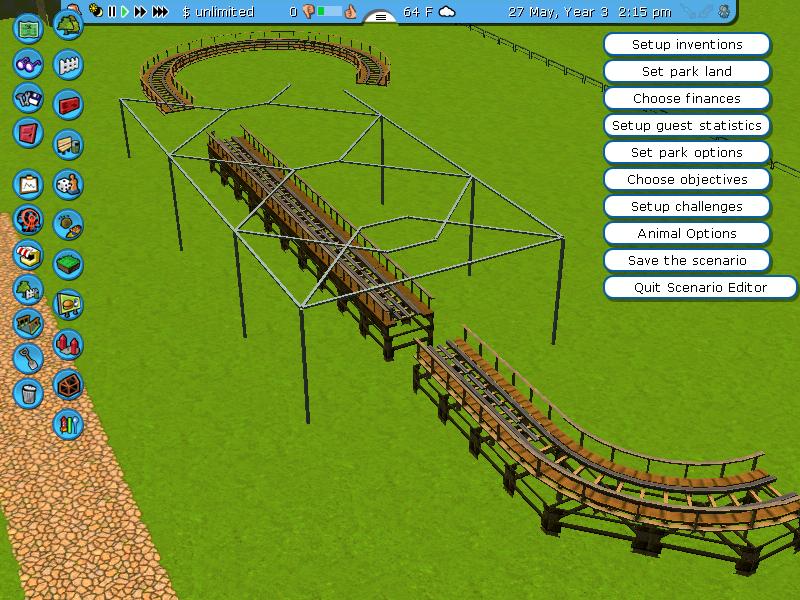Click the '$ unlimited' money display
Viewport: 800px width, 600px height.
(218, 11)
